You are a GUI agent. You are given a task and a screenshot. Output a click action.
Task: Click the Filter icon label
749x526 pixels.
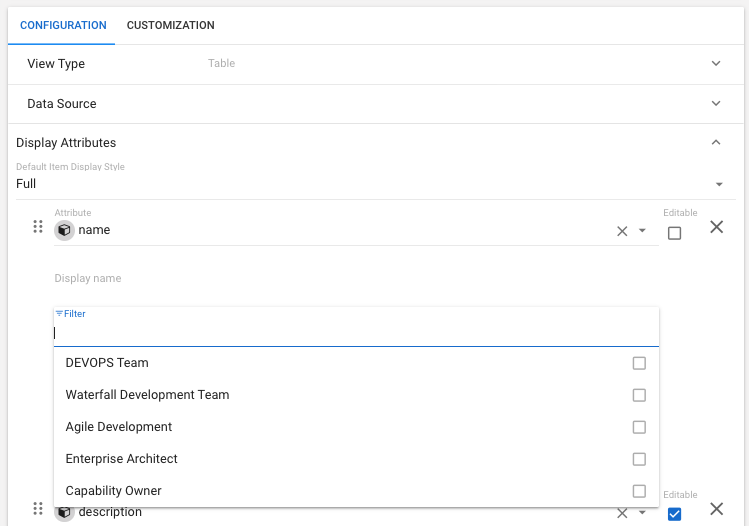coord(59,314)
